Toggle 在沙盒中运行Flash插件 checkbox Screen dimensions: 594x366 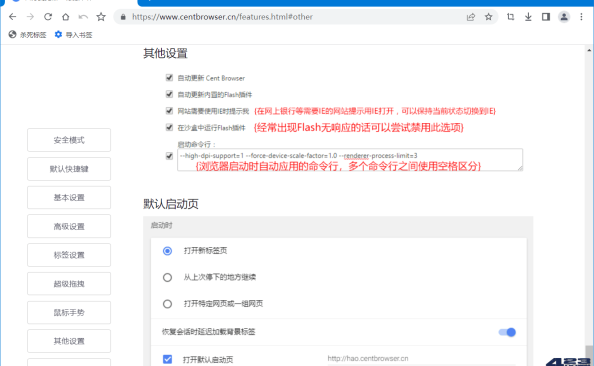point(169,127)
